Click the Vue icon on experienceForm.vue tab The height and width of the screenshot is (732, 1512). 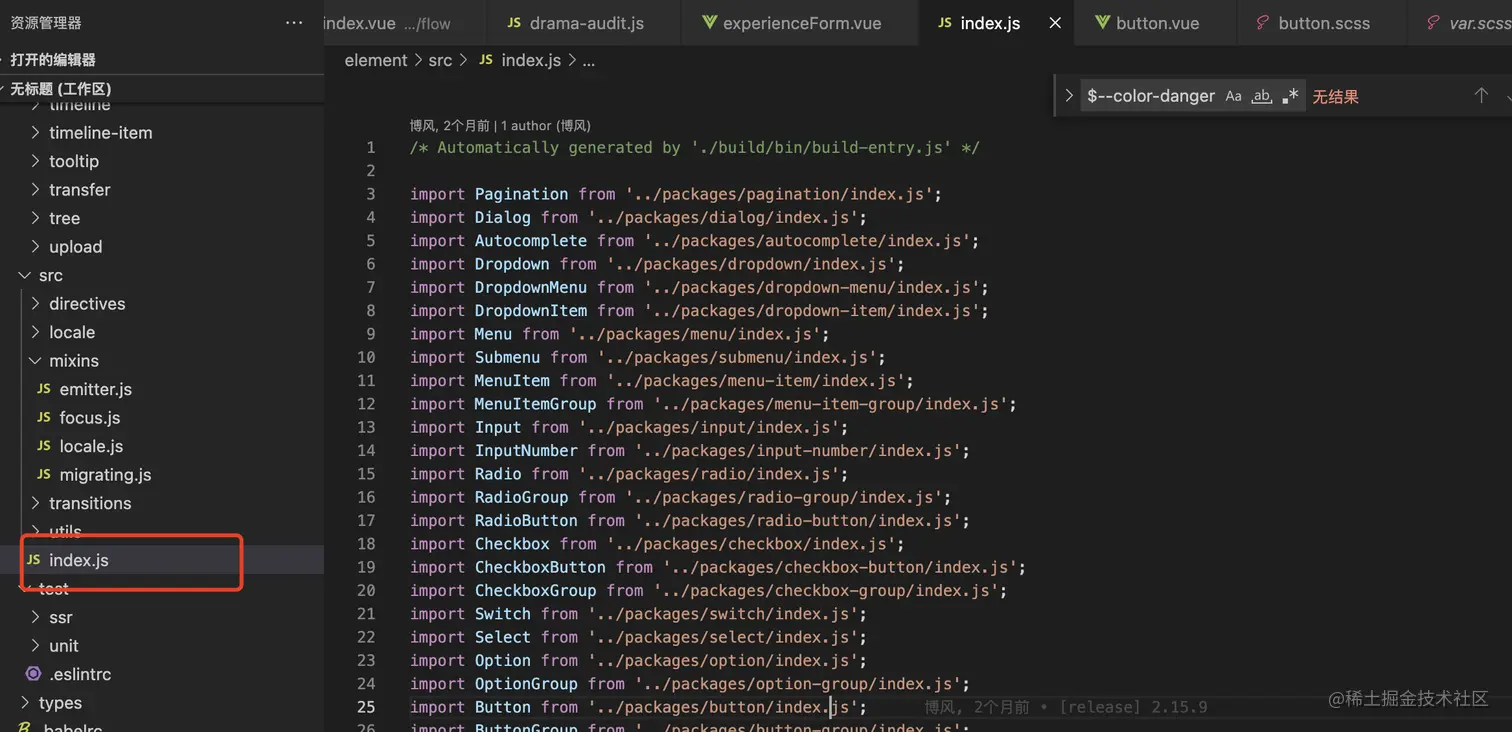click(709, 22)
